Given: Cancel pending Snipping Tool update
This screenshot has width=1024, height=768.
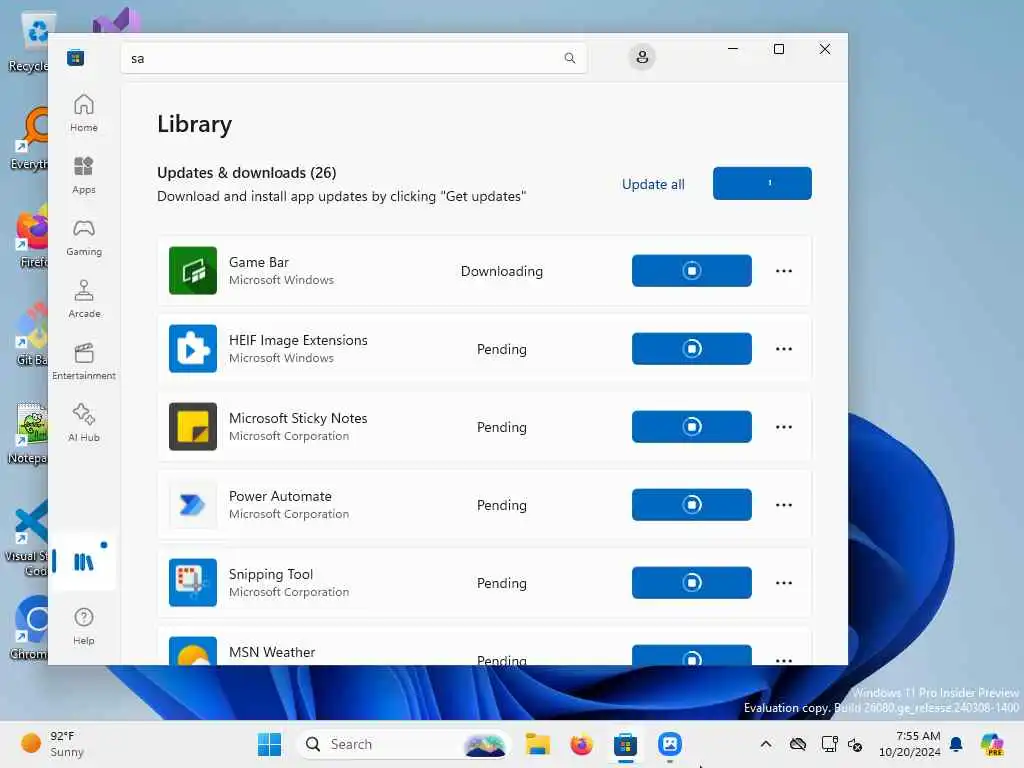Looking at the screenshot, I should [692, 583].
